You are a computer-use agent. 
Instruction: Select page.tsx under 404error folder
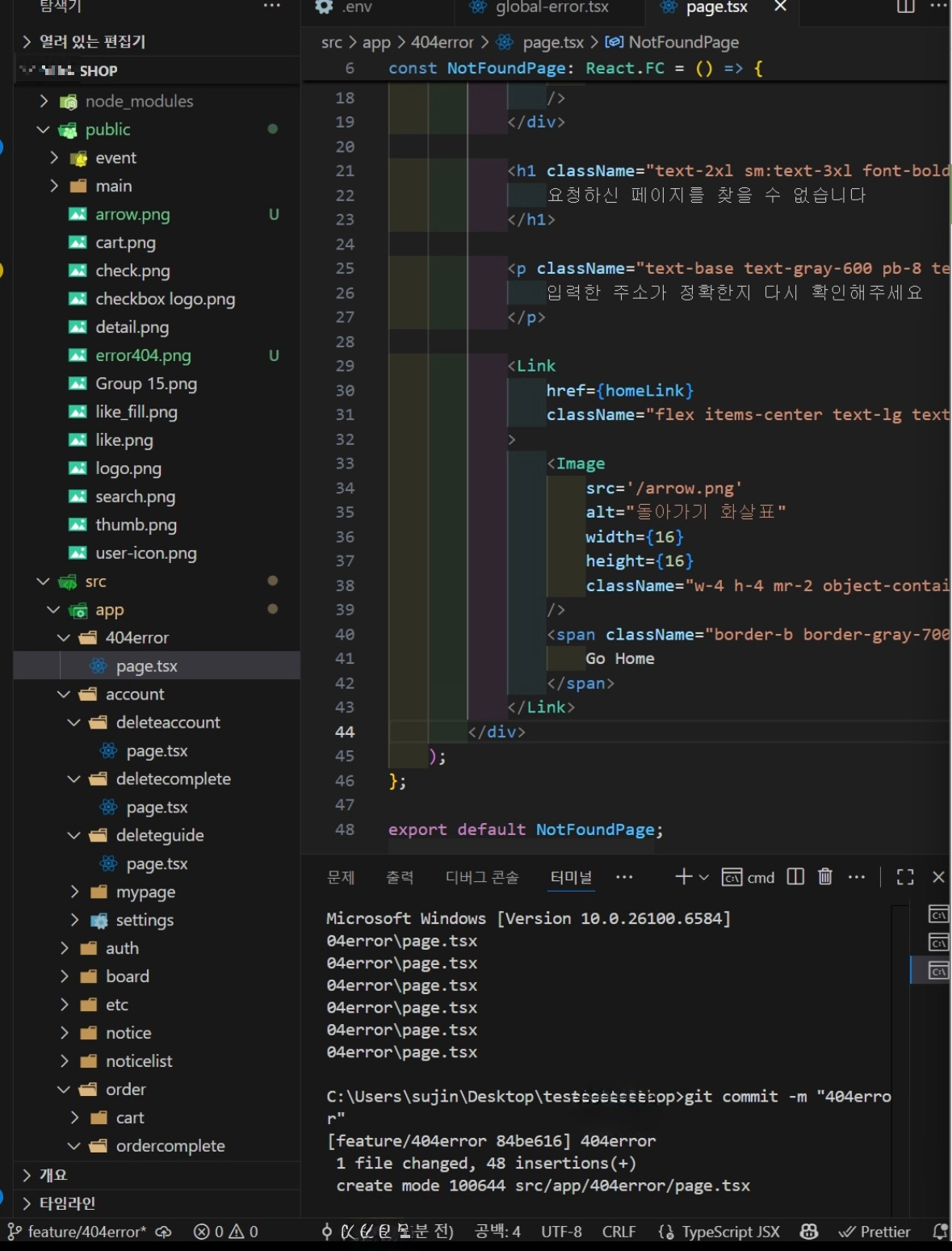coord(146,666)
